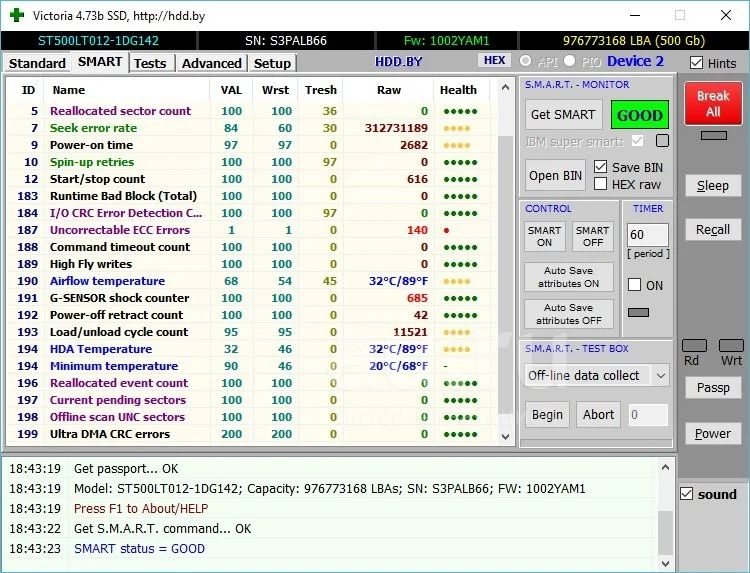Click the Begin test button
Screen dimensions: 750x573
(547, 415)
